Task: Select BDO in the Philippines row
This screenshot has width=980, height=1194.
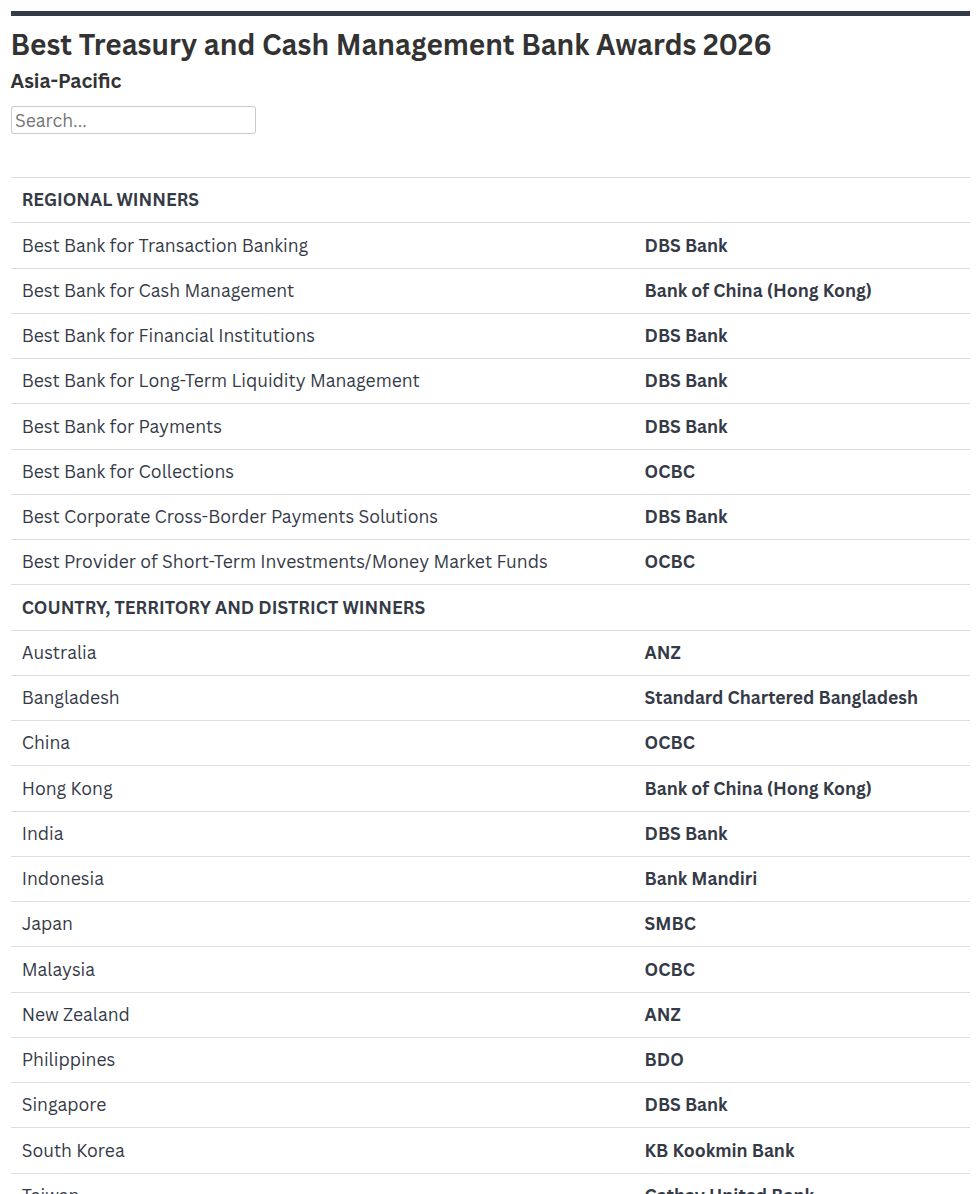Action: [664, 1060]
